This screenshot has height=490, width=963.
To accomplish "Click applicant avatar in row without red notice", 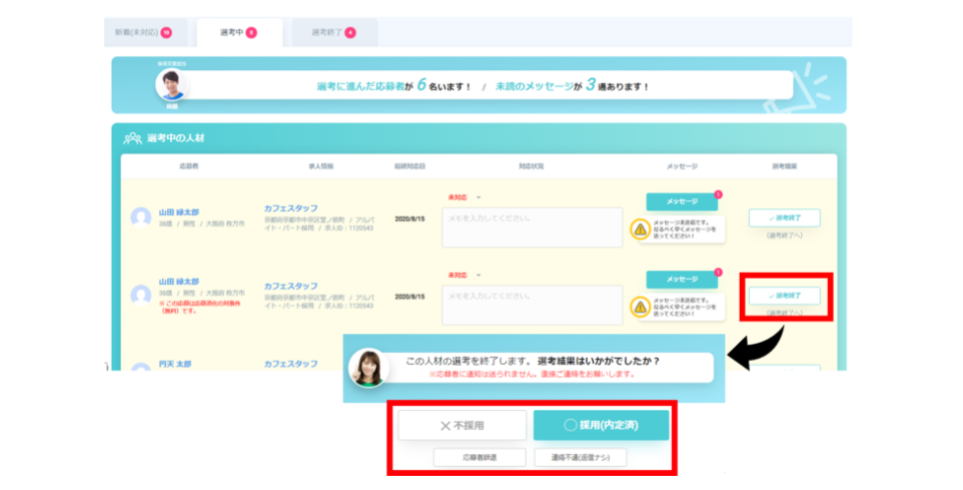I will point(141,217).
